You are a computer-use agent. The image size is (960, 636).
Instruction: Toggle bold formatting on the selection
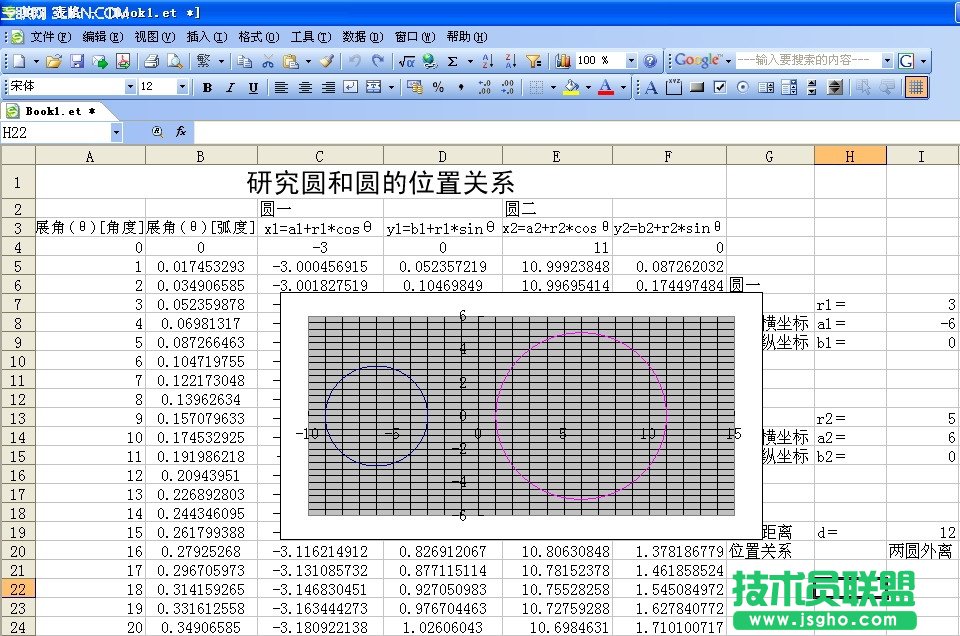click(207, 87)
